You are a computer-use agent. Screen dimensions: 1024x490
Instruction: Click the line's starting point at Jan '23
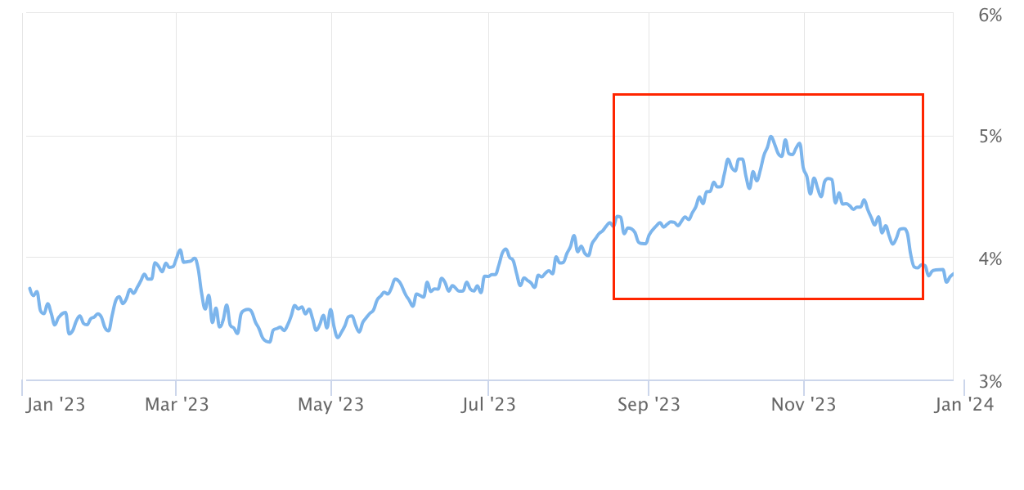pyautogui.click(x=29, y=288)
